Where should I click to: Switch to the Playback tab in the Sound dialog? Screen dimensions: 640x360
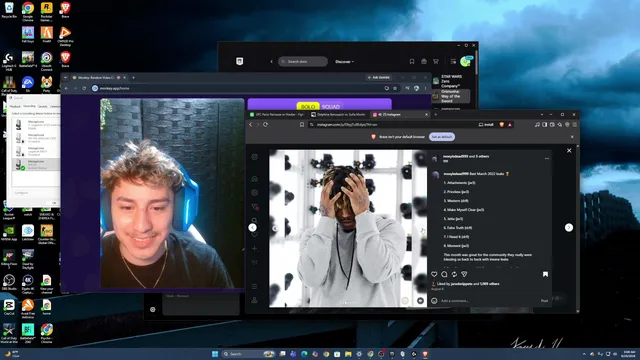[15, 107]
